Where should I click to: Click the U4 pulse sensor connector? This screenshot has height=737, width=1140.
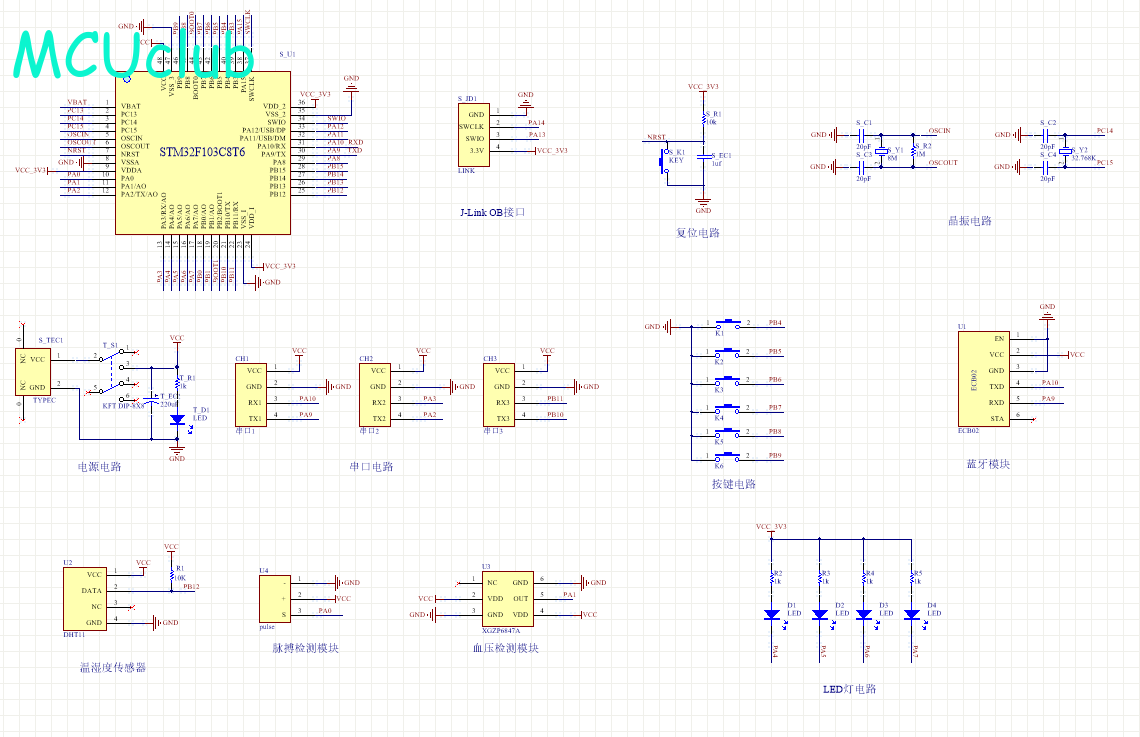[x=275, y=599]
